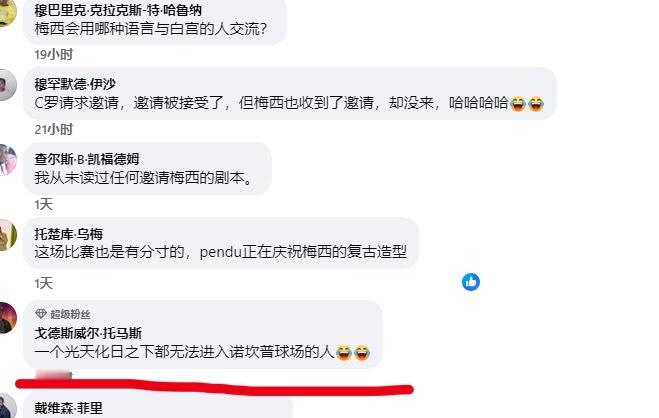659x418 pixels.
Task: Open commenter name 戴维森·菲里
Action: (69, 408)
